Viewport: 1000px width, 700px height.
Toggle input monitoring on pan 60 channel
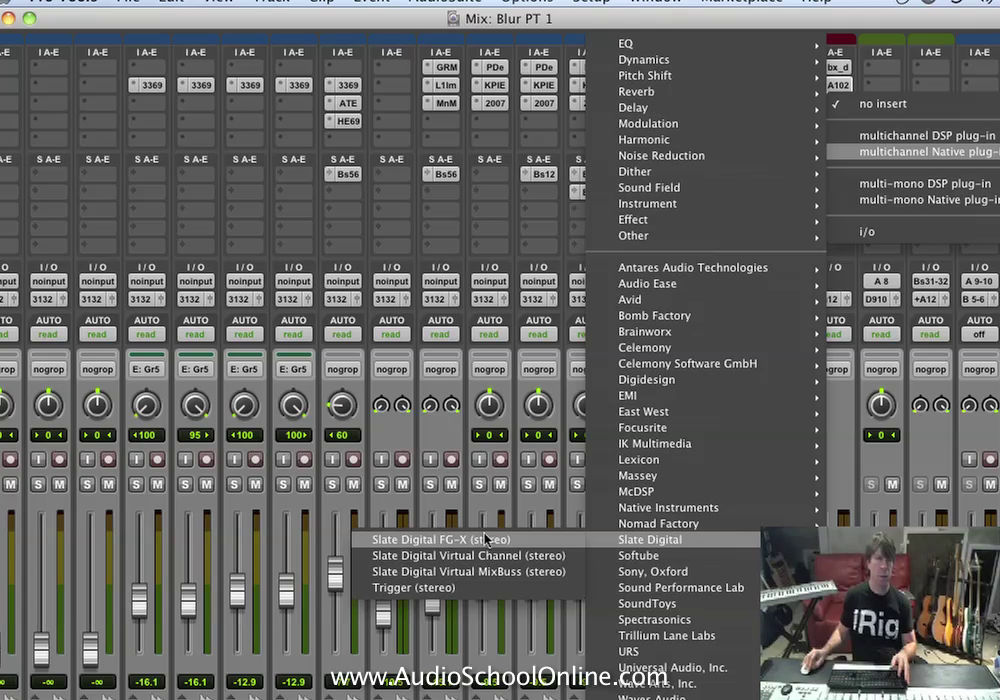tap(332, 459)
